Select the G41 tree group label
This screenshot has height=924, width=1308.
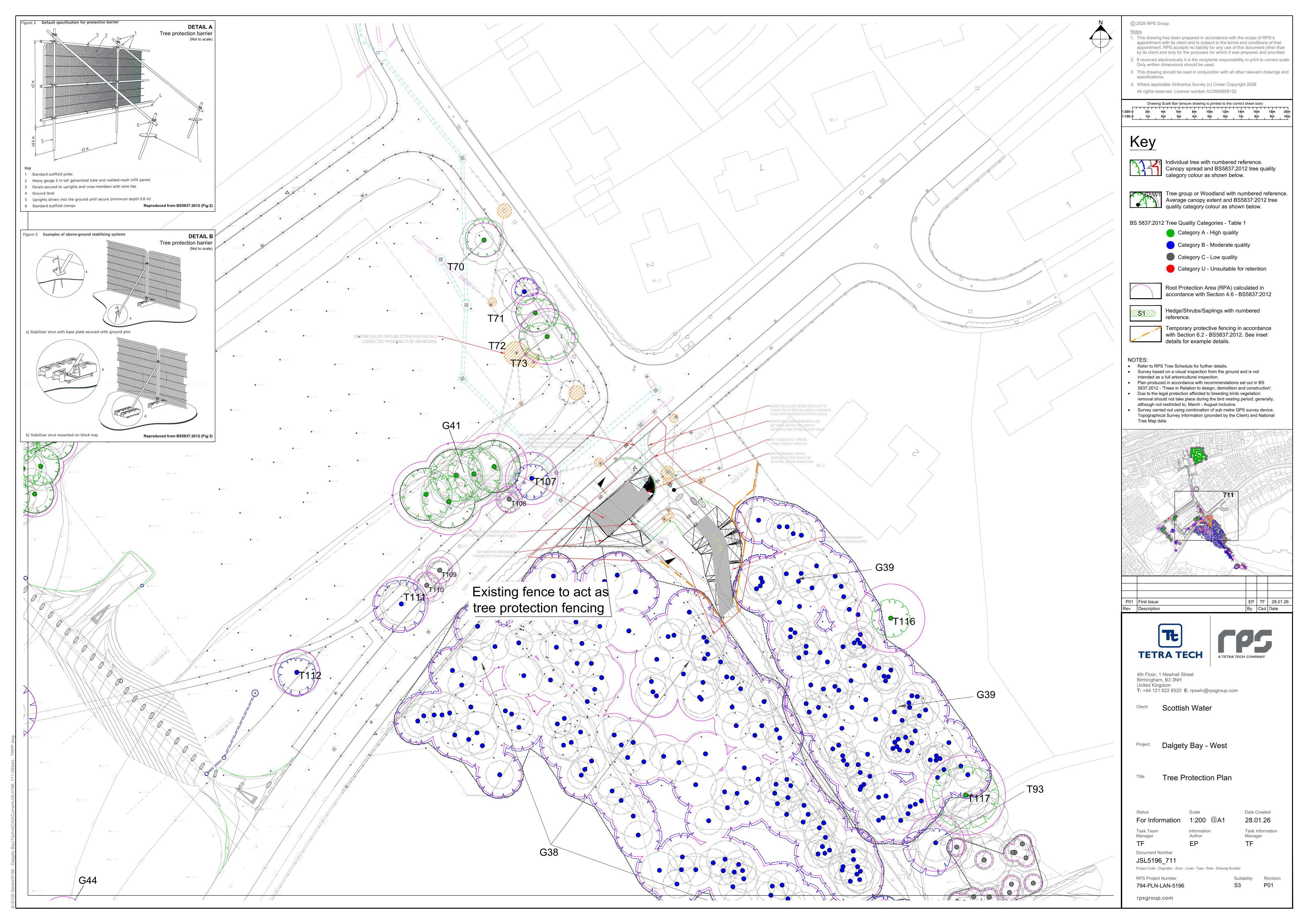[451, 426]
